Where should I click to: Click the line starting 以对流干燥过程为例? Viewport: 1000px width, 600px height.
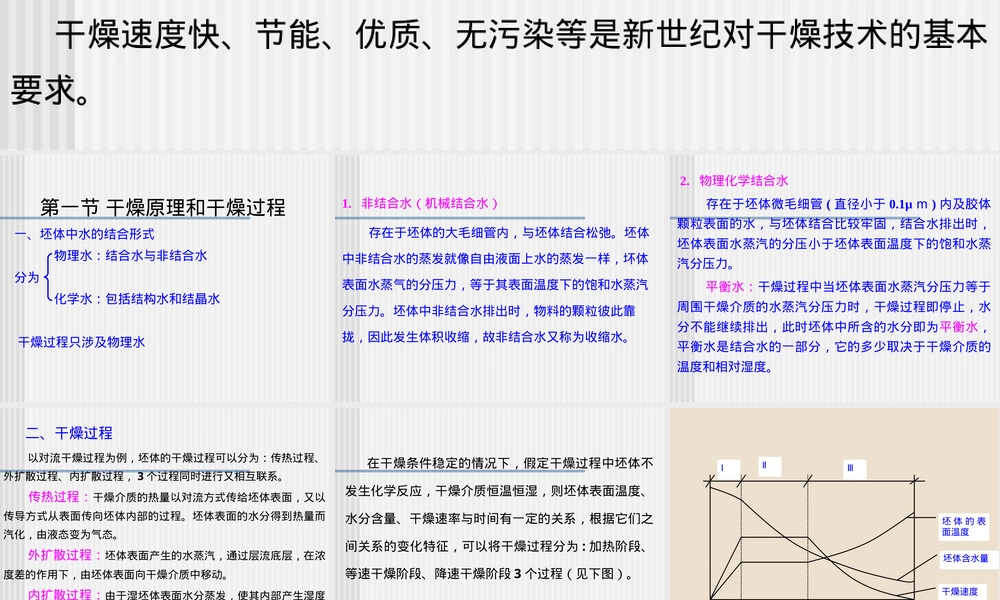pyautogui.click(x=173, y=458)
